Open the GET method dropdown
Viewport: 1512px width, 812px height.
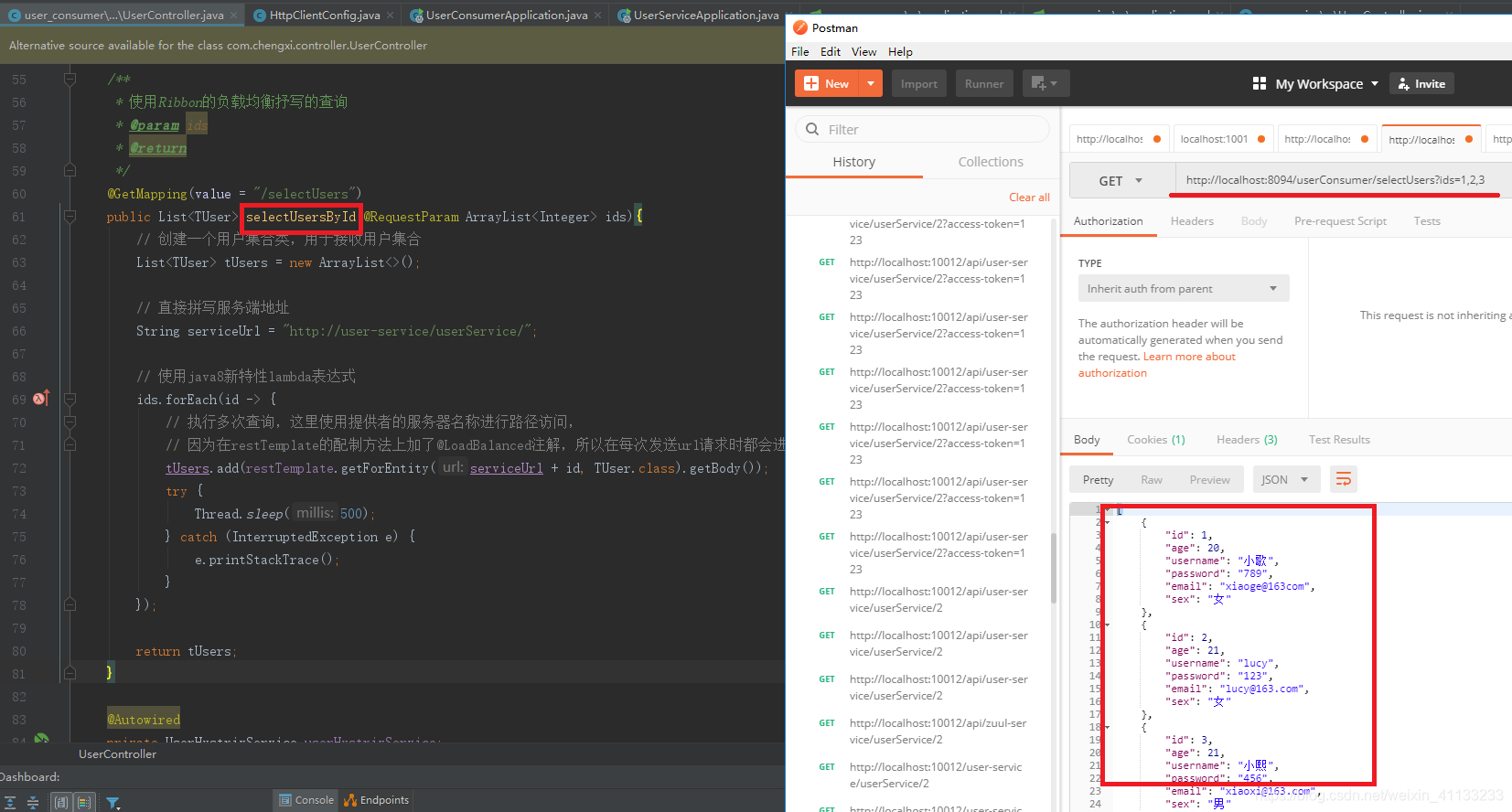[x=1121, y=181]
